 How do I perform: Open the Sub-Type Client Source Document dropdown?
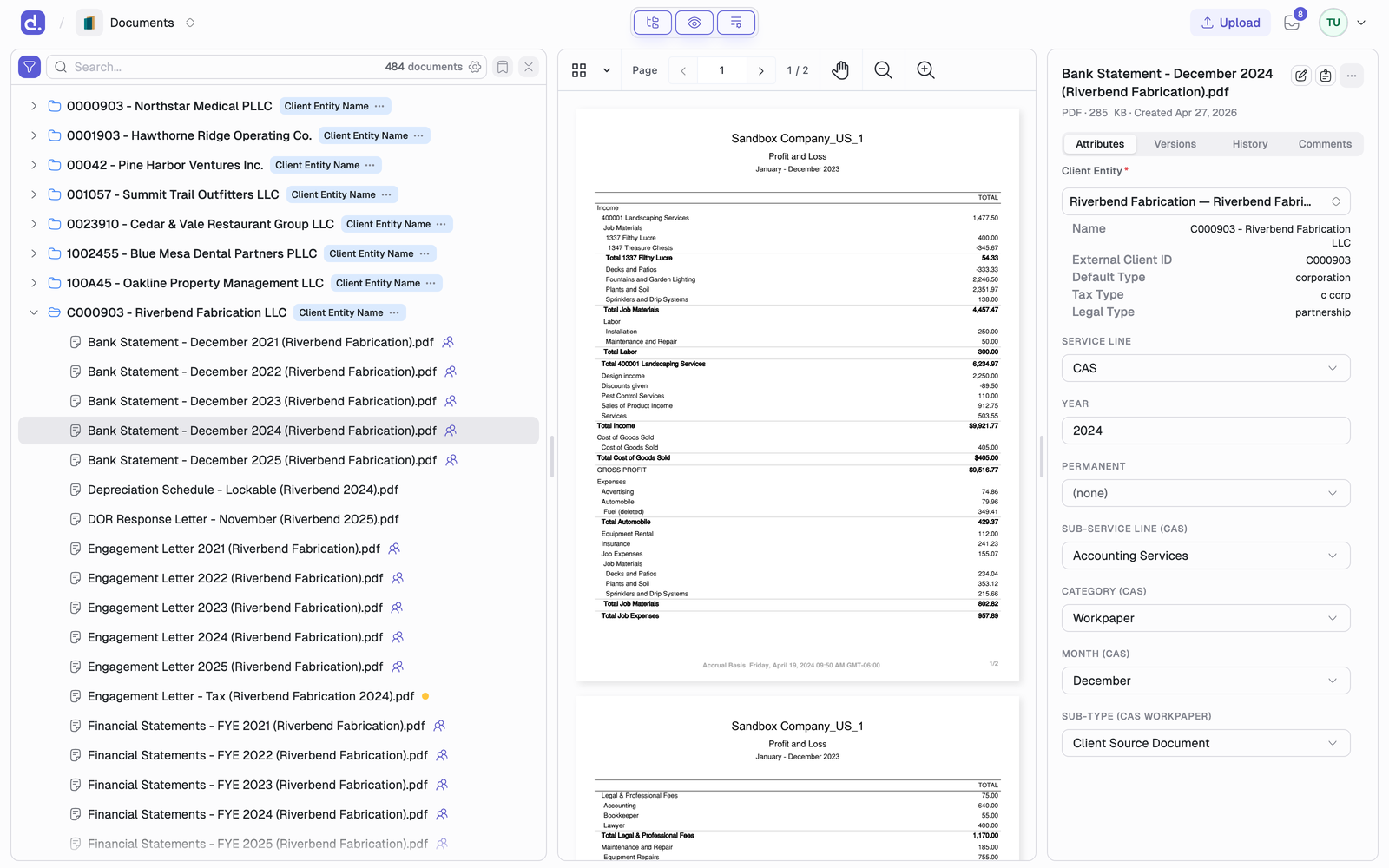point(1206,743)
